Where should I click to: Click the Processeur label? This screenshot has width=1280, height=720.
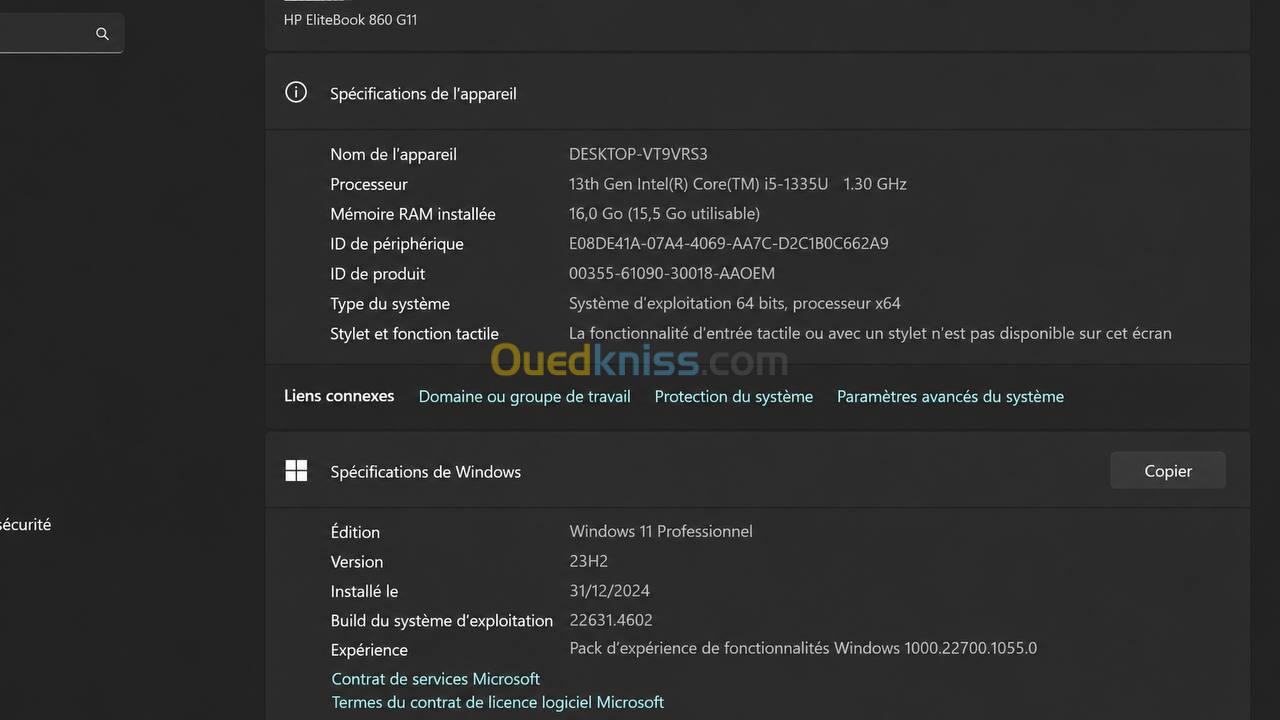pos(369,184)
